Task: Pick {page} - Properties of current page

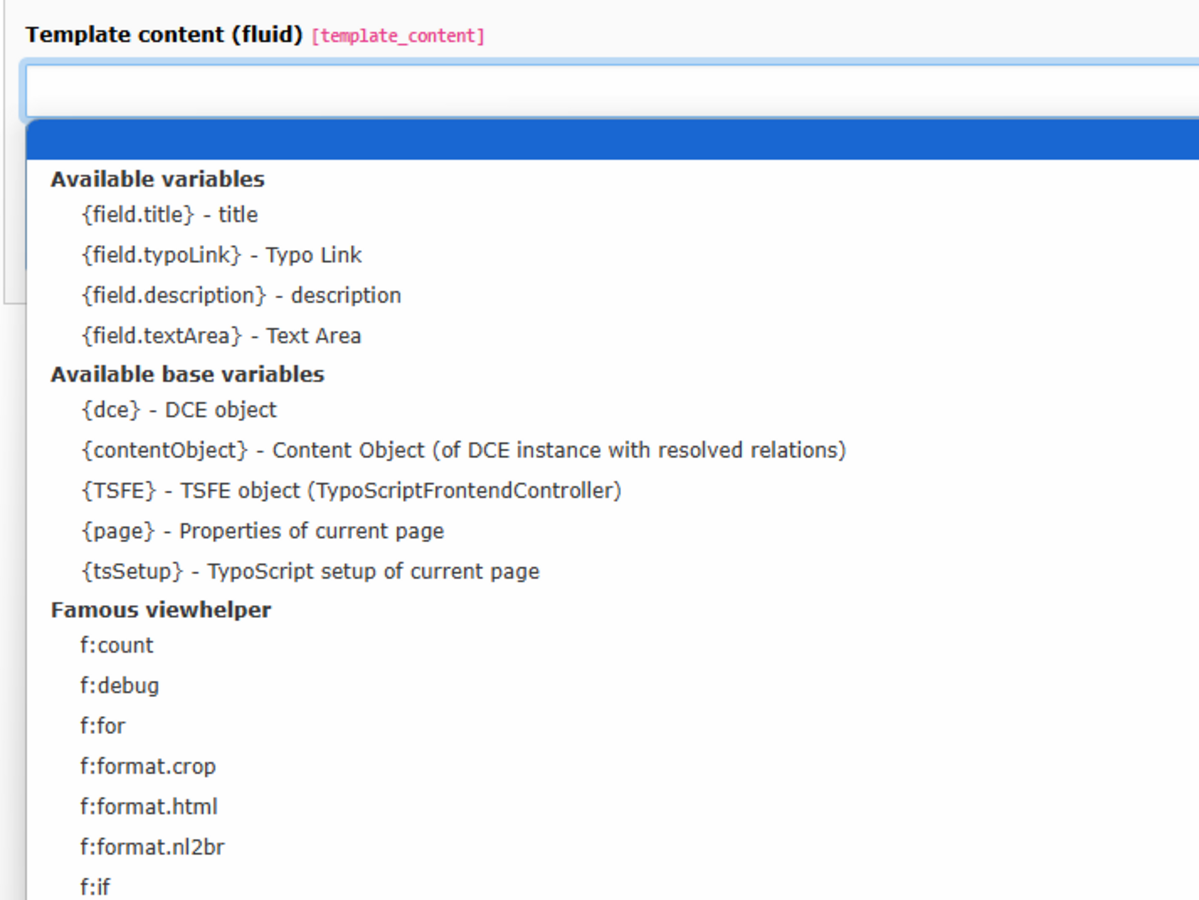Action: [x=612, y=531]
